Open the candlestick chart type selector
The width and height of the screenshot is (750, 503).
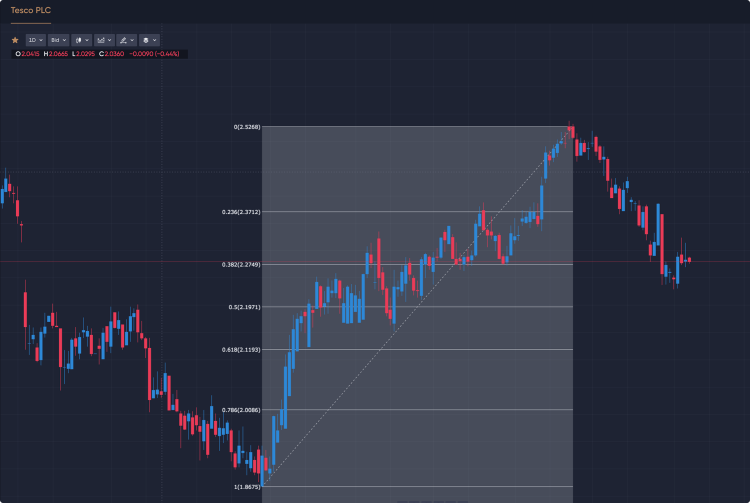[x=82, y=40]
